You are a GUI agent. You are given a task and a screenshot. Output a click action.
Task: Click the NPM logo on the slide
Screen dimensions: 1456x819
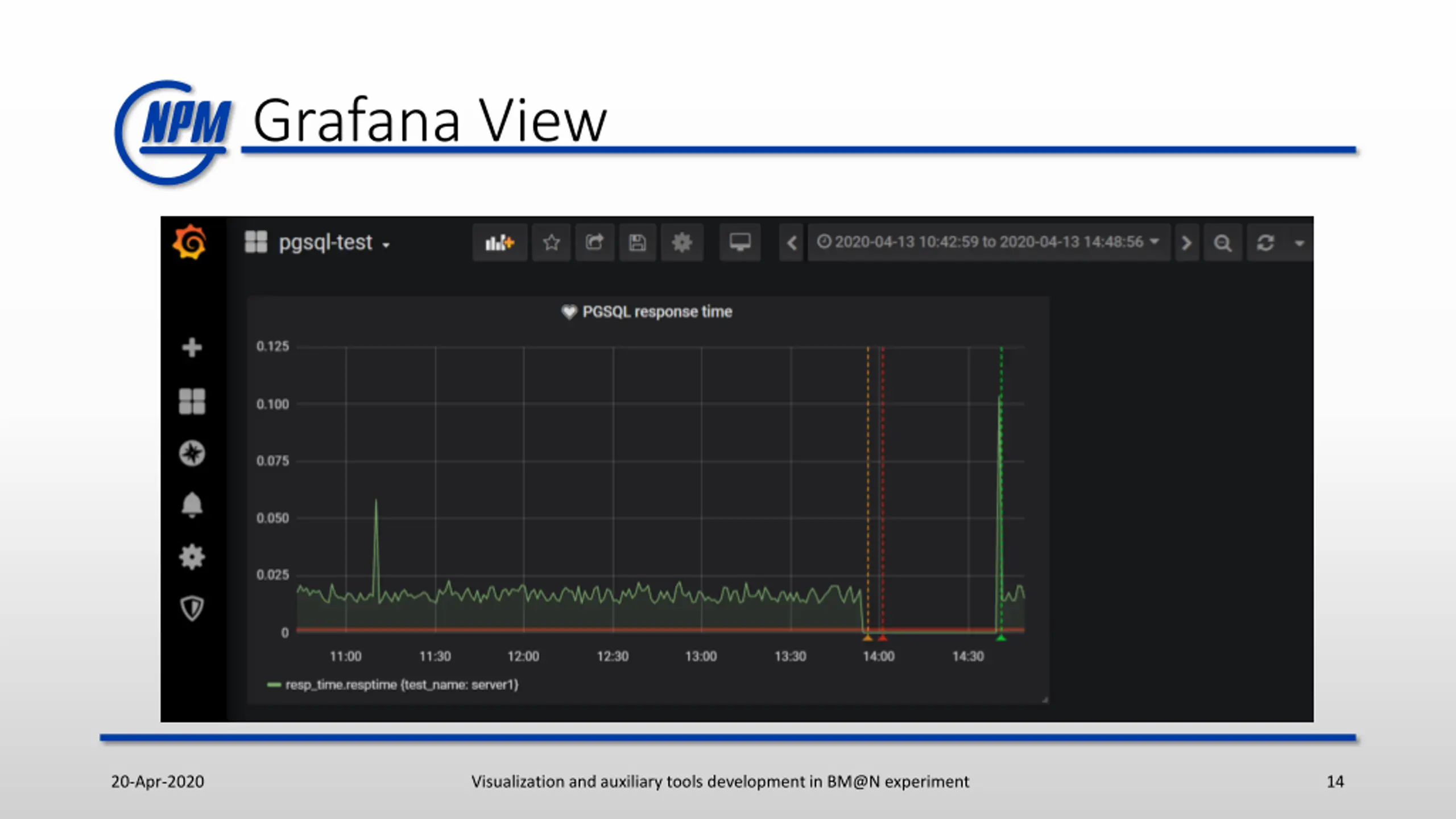point(173,132)
